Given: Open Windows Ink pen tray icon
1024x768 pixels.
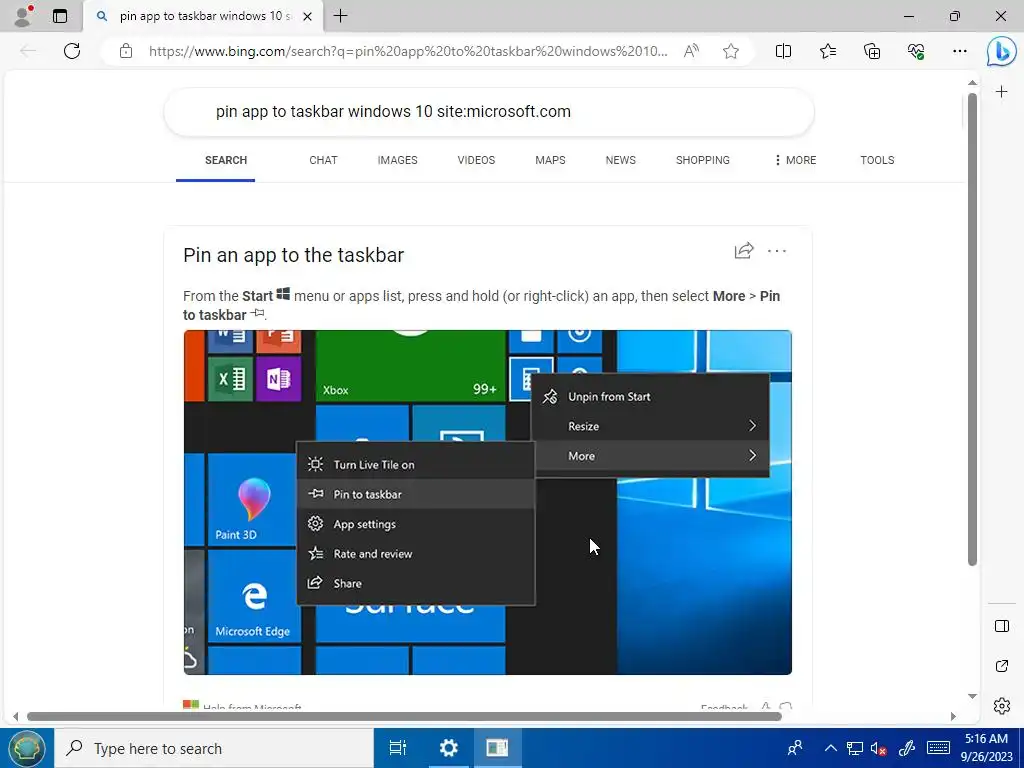Looking at the screenshot, I should pos(906,748).
